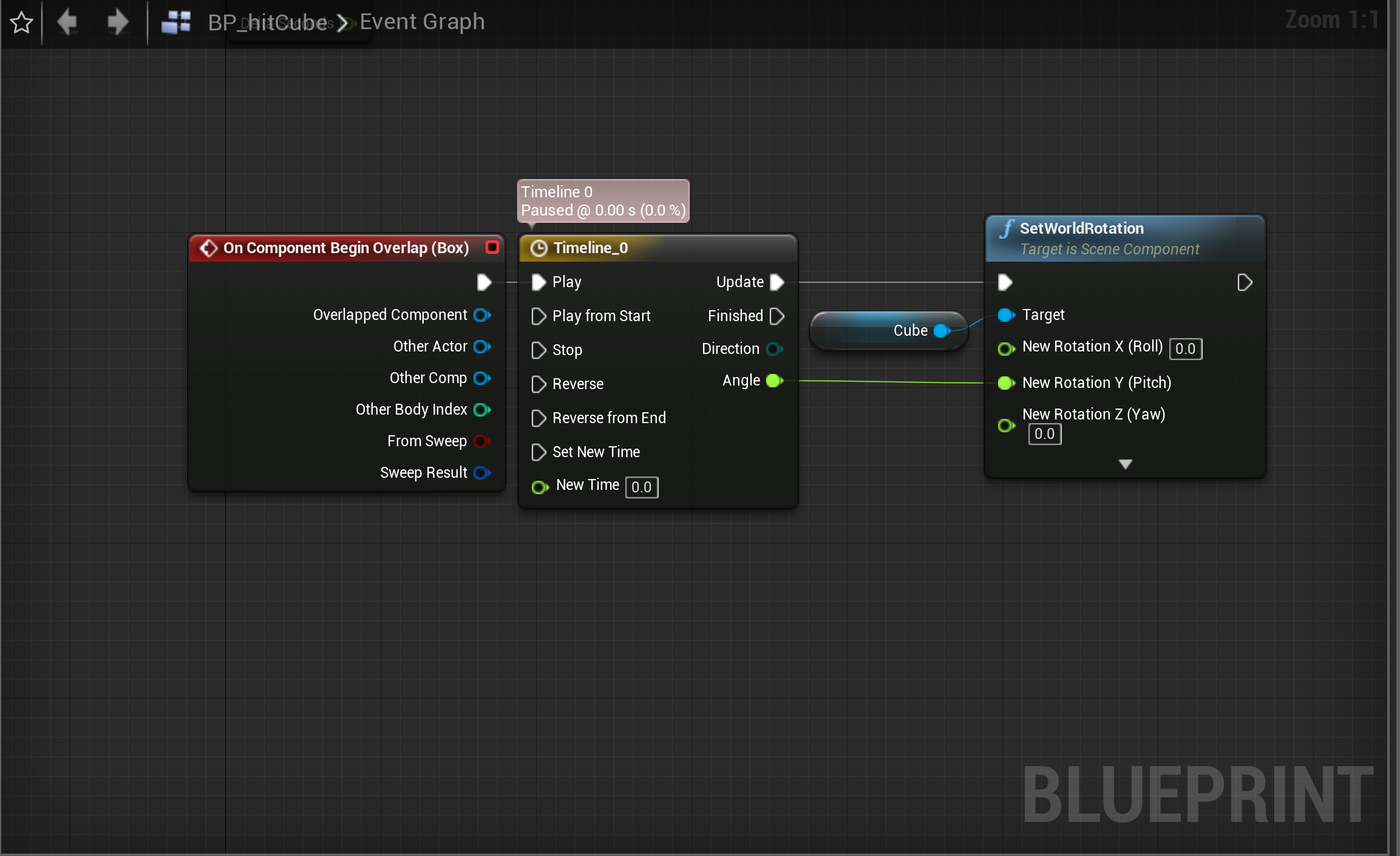Open BP_hitCube breadcrumb item

click(x=268, y=23)
